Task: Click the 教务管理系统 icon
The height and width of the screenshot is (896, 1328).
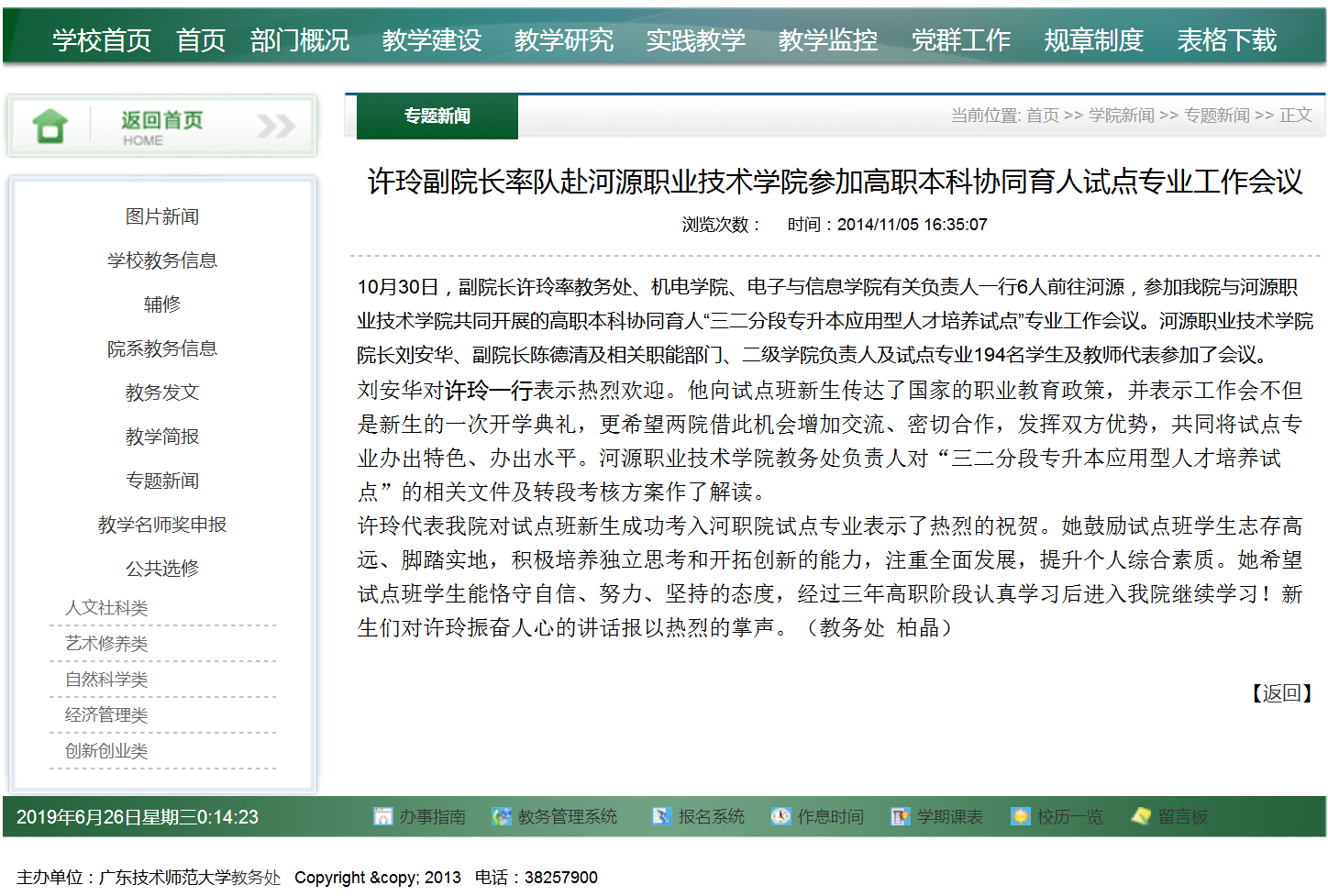Action: (x=501, y=816)
